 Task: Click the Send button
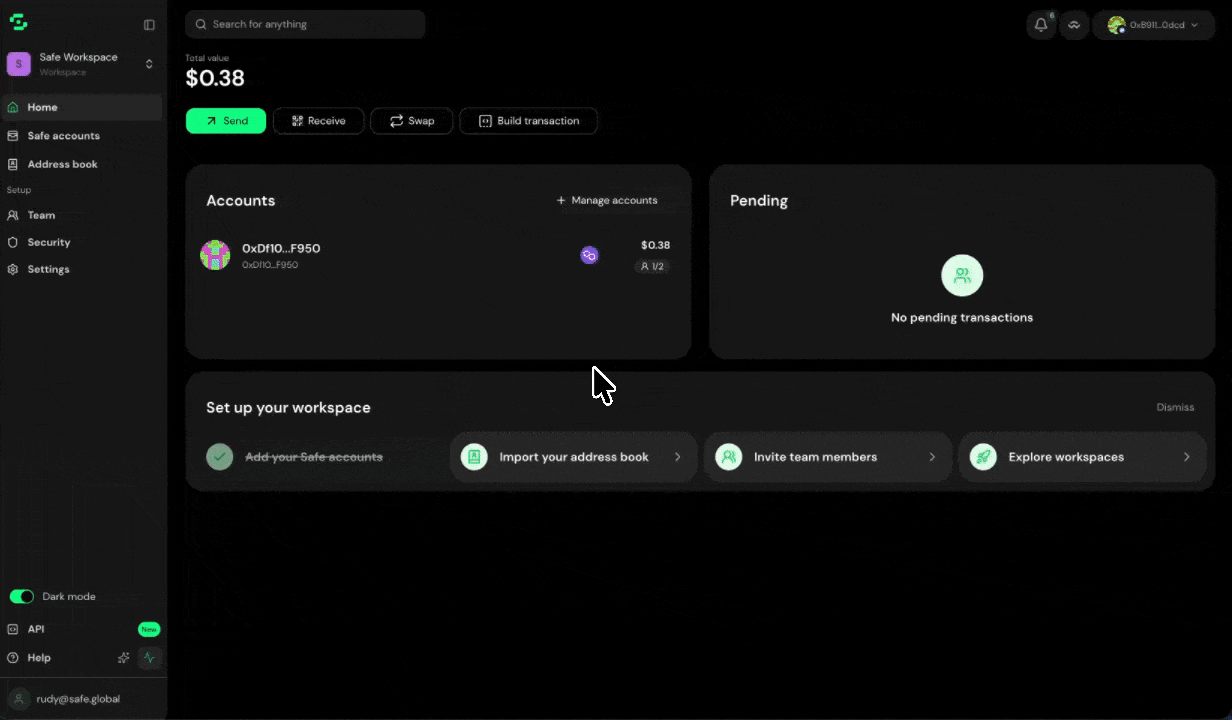226,121
